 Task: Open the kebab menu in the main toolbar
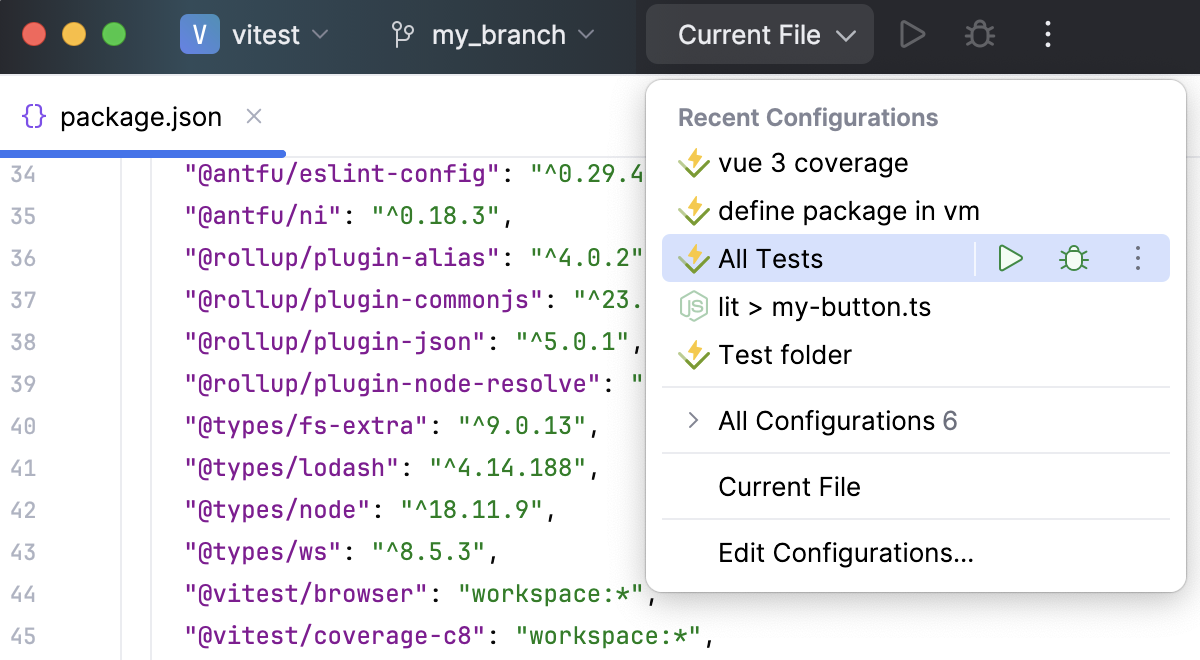1047,33
